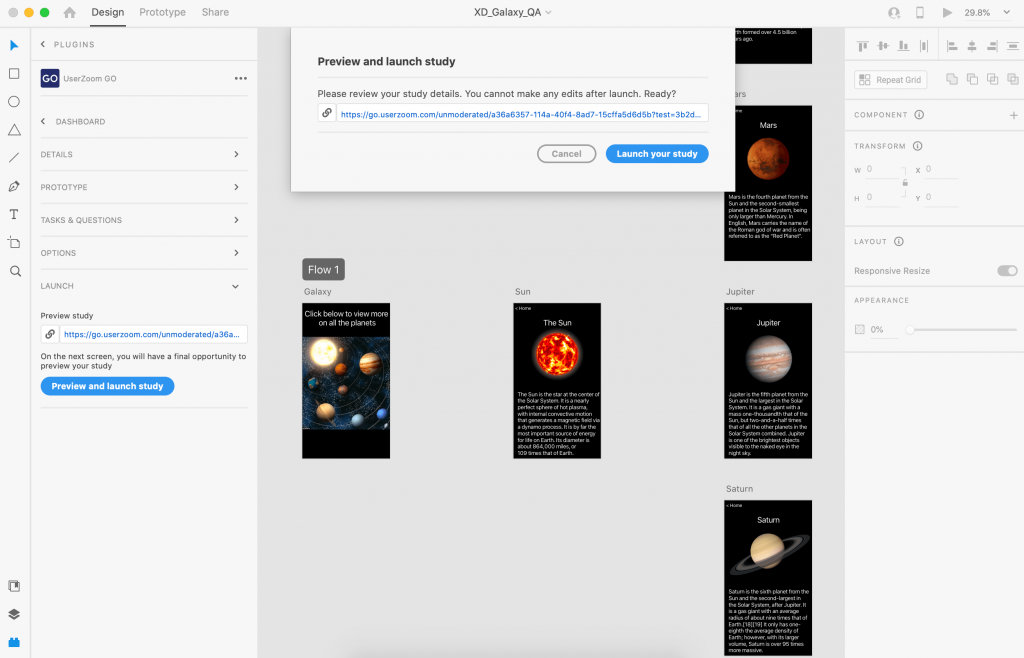Click Align left edges icon
1024x658 pixels.
coord(952,46)
